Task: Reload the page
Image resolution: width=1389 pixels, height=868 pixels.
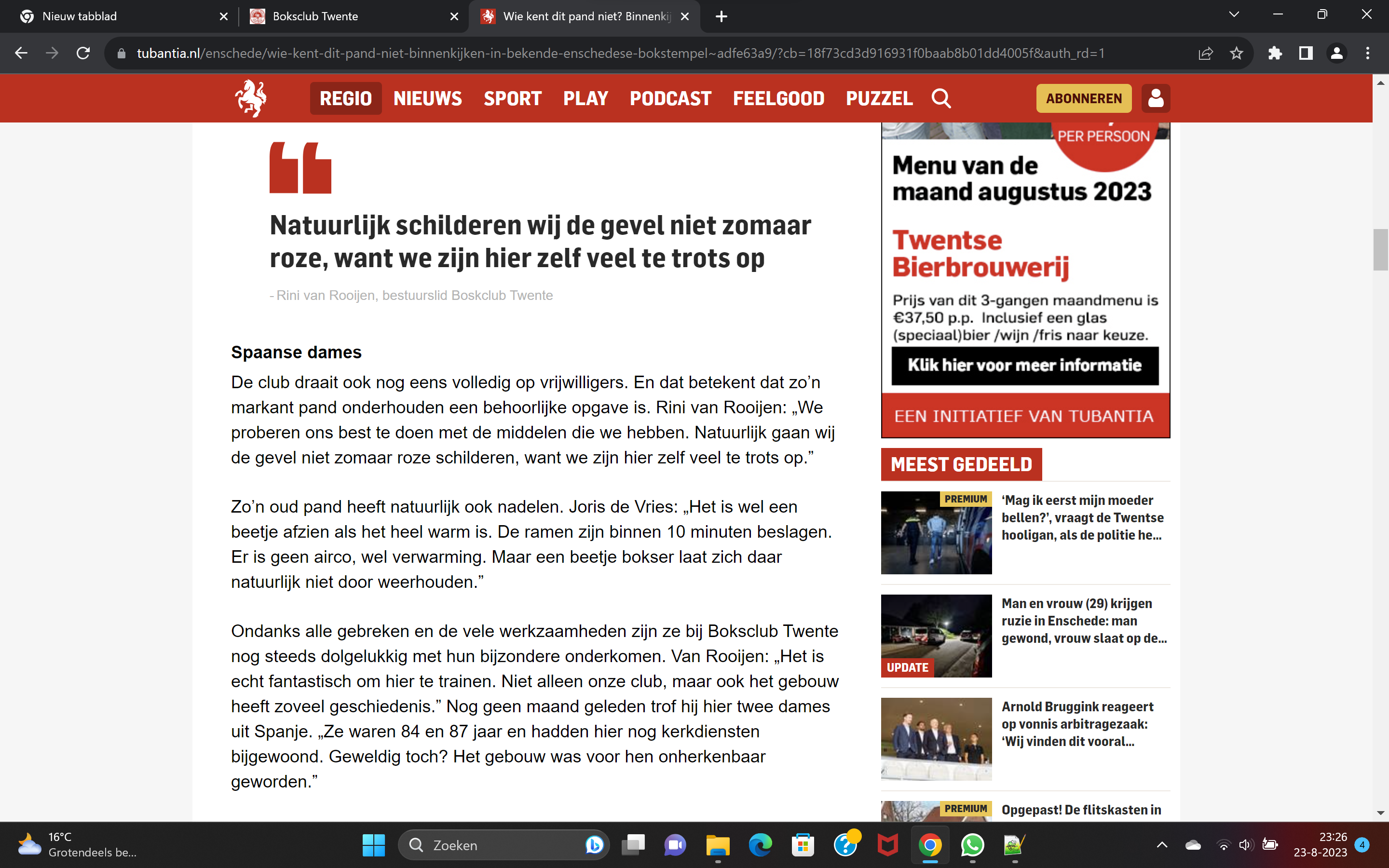Action: coord(83,54)
